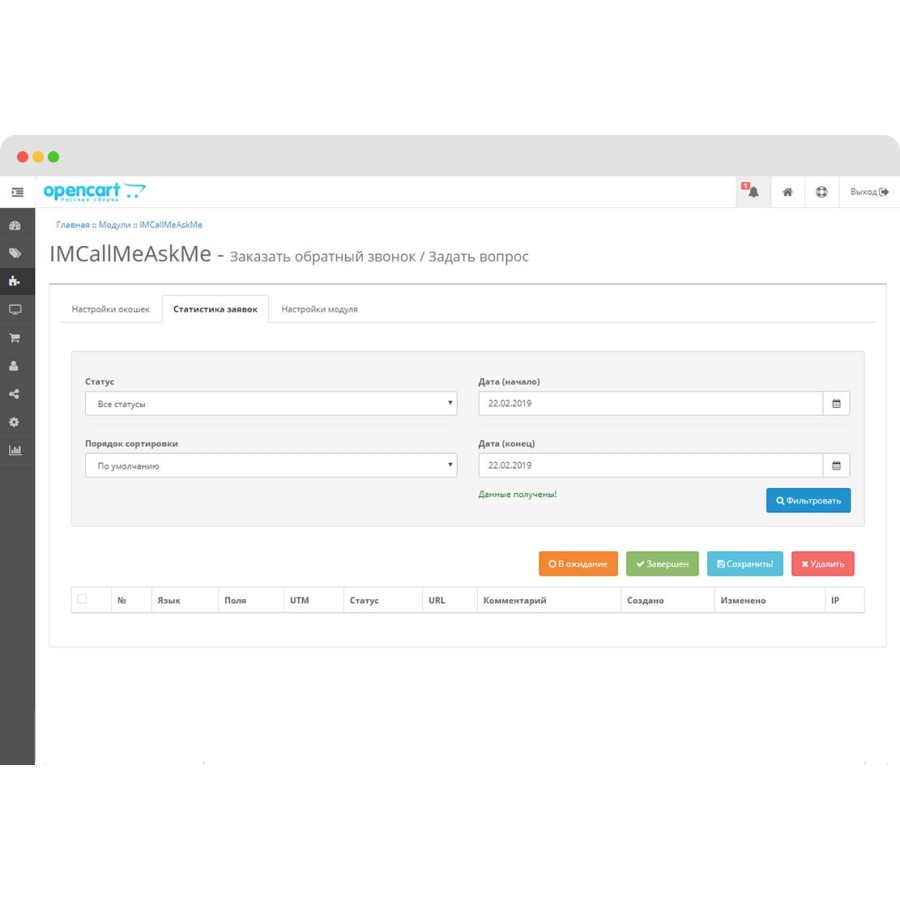The width and height of the screenshot is (900, 900).
Task: Open the System gear sidebar icon
Action: click(15, 422)
